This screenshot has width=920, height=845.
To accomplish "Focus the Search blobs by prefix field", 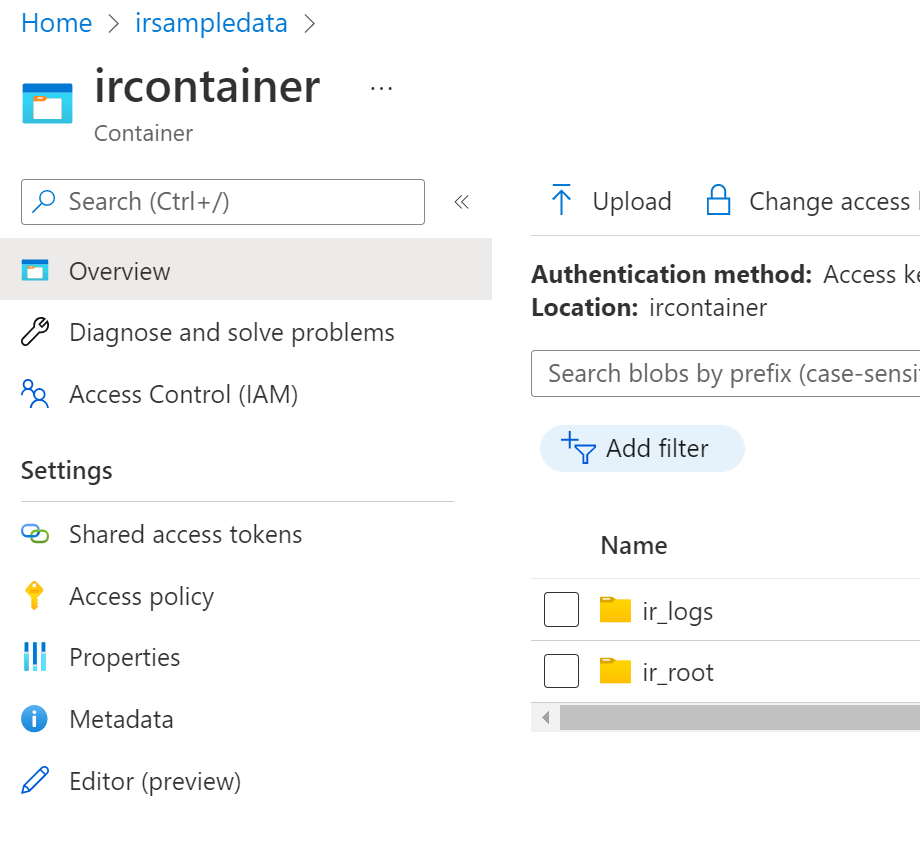I will click(730, 374).
